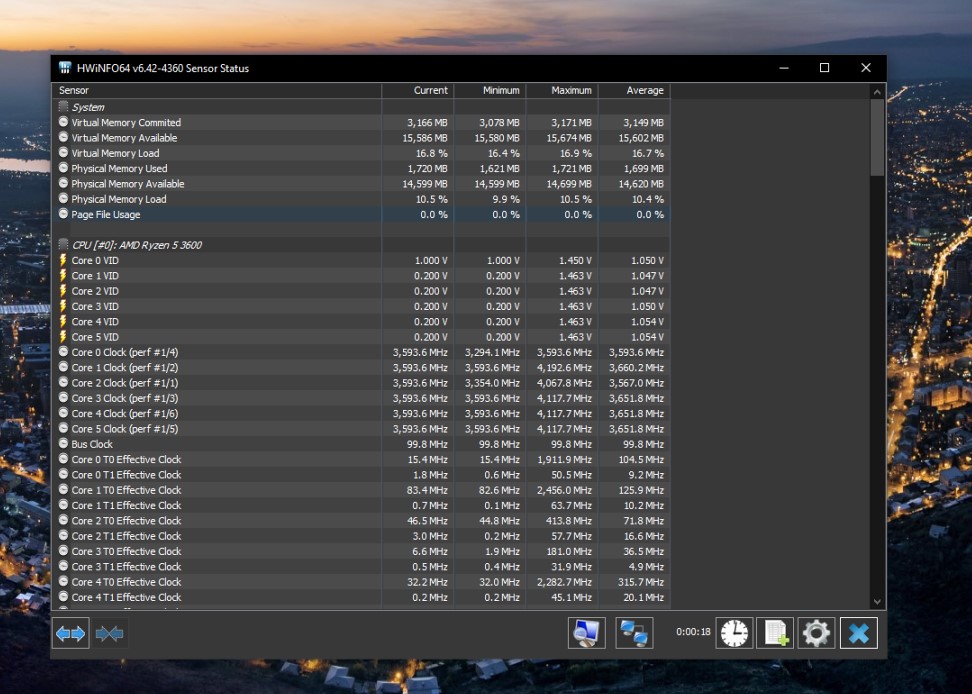Click the 3,294.1 MHz minimum value
Screen dimensions: 972x694
pos(492,352)
